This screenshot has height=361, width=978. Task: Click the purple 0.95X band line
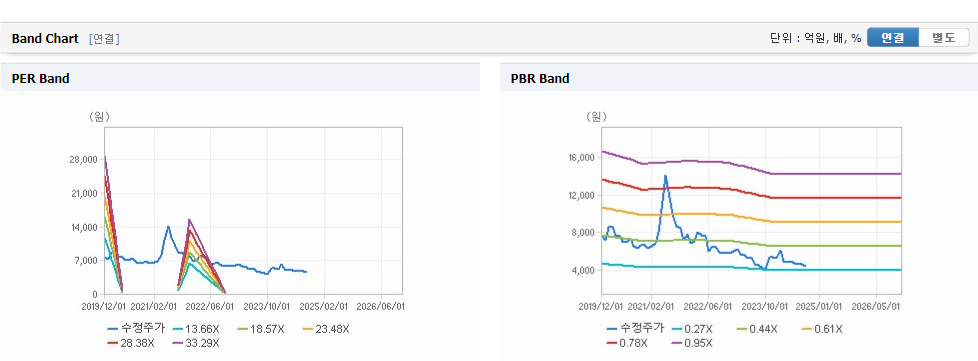(836, 174)
